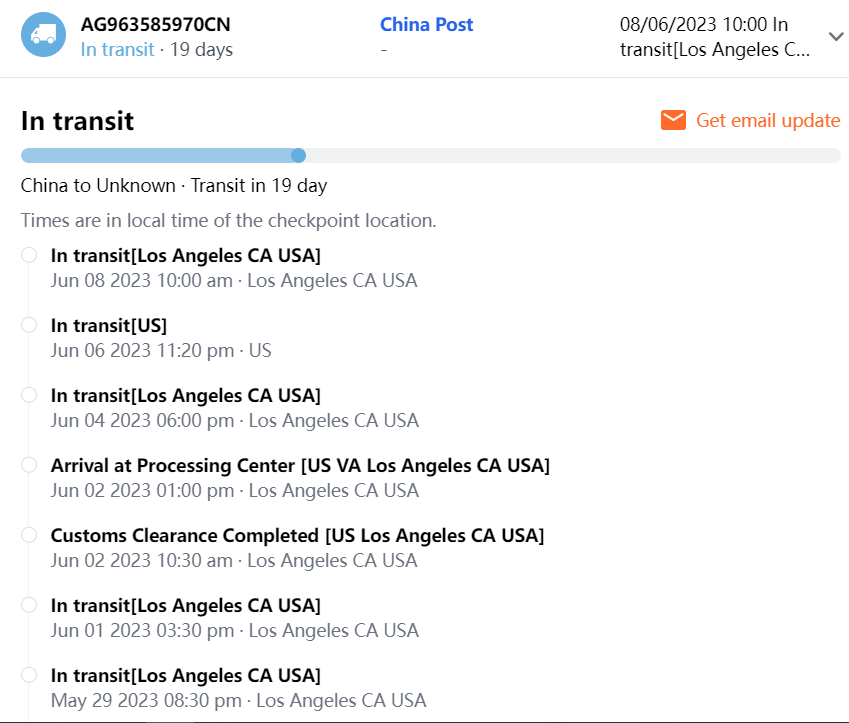Click the In transit[US] checkpoint marker

tap(29, 325)
